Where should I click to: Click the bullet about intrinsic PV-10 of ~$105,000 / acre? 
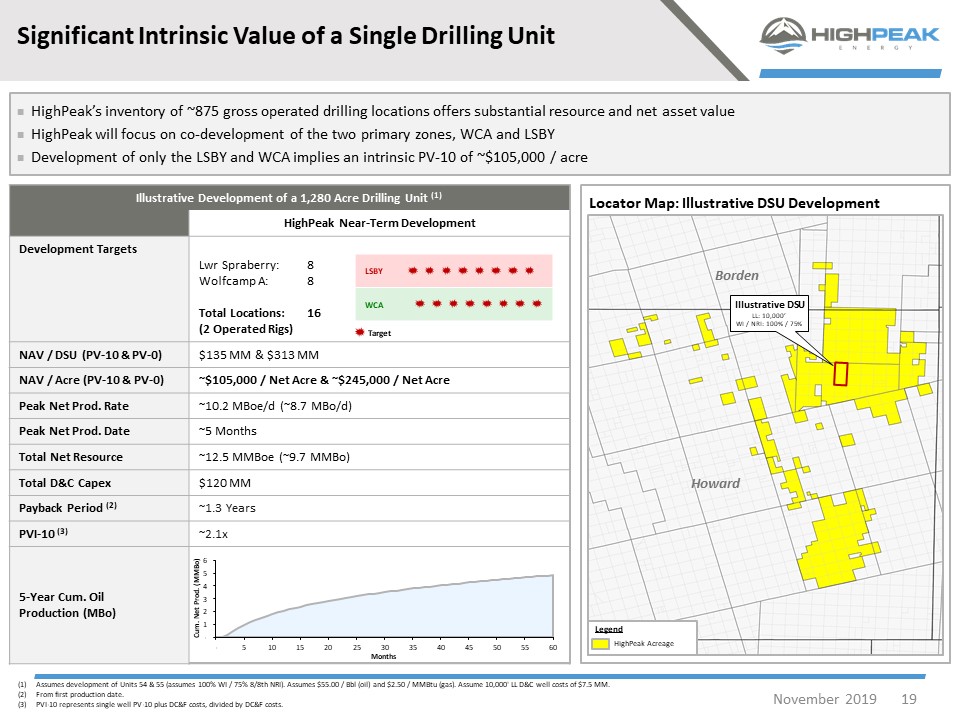point(309,157)
